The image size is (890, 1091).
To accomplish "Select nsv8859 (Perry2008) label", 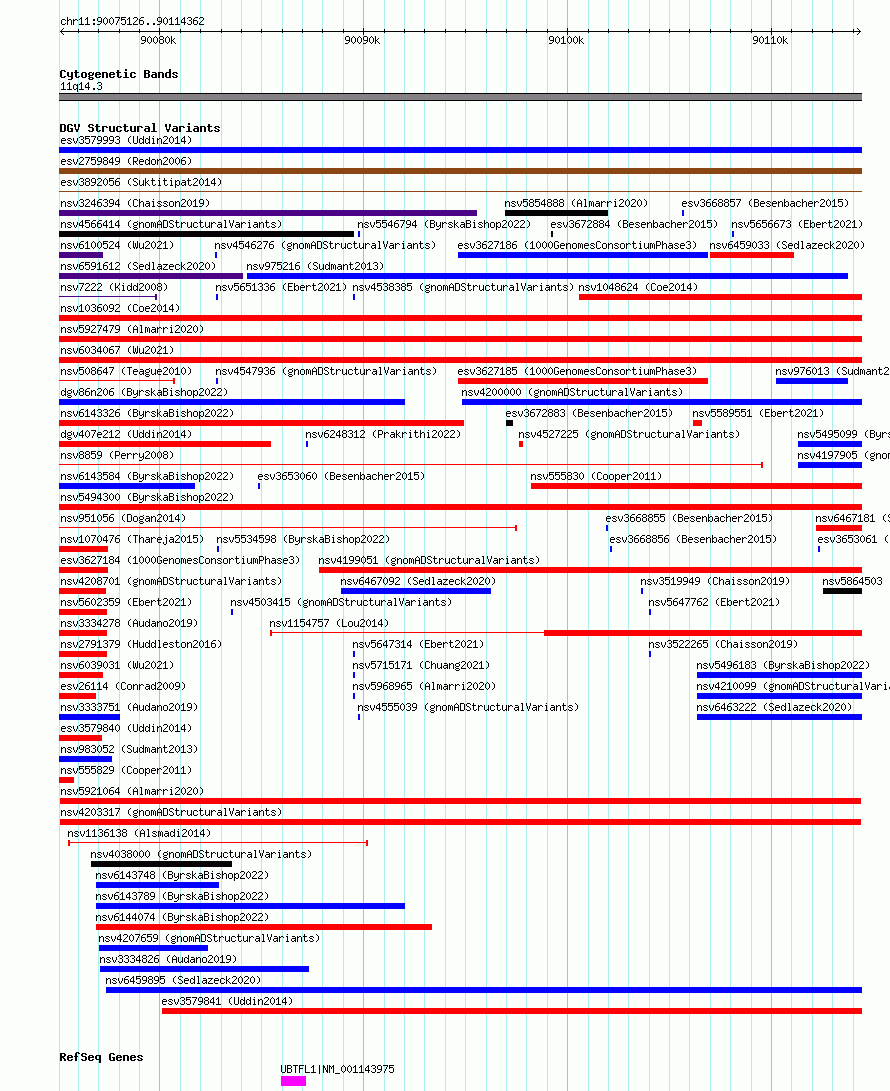I will pyautogui.click(x=117, y=455).
